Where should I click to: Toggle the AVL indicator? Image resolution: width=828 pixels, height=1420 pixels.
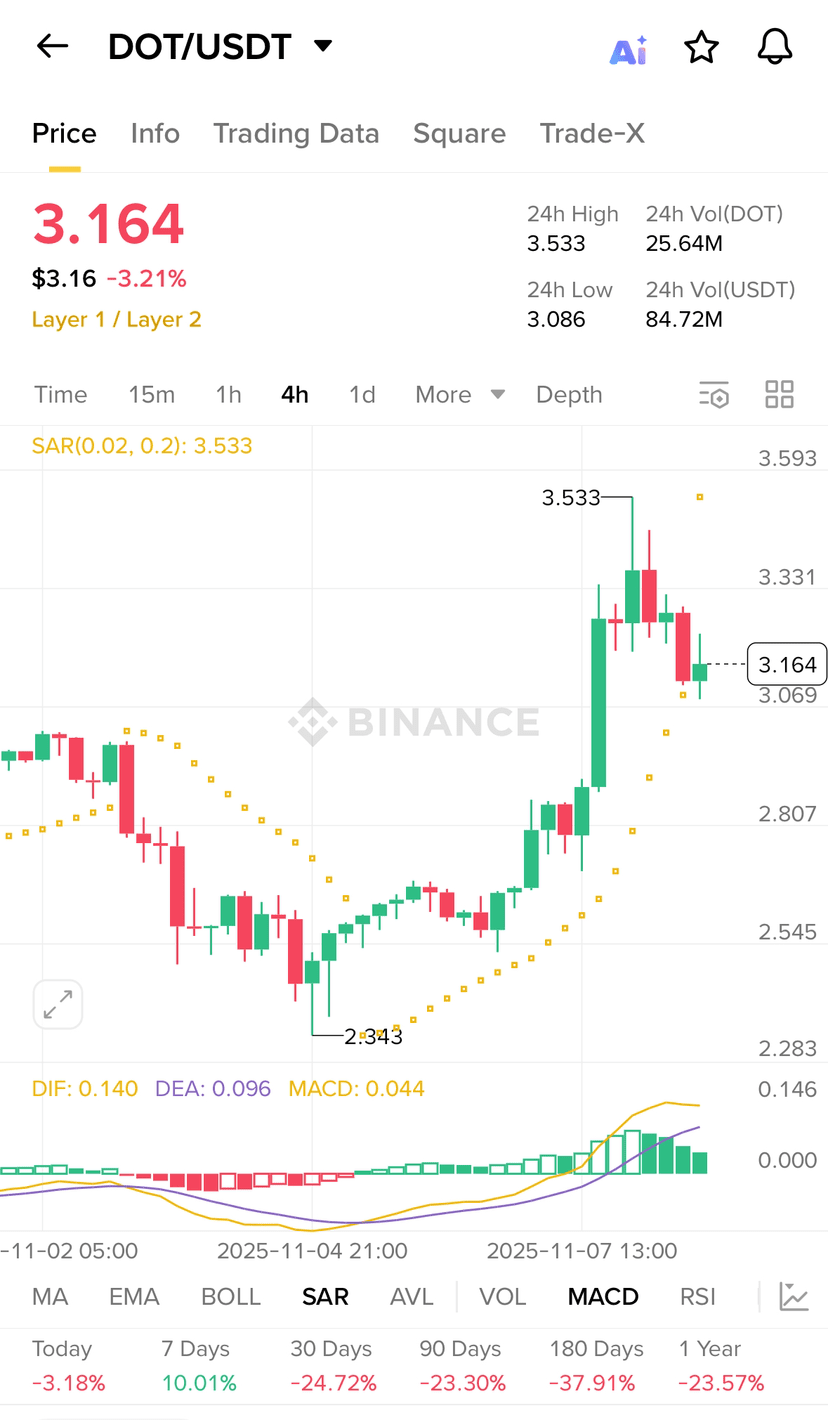[412, 1297]
